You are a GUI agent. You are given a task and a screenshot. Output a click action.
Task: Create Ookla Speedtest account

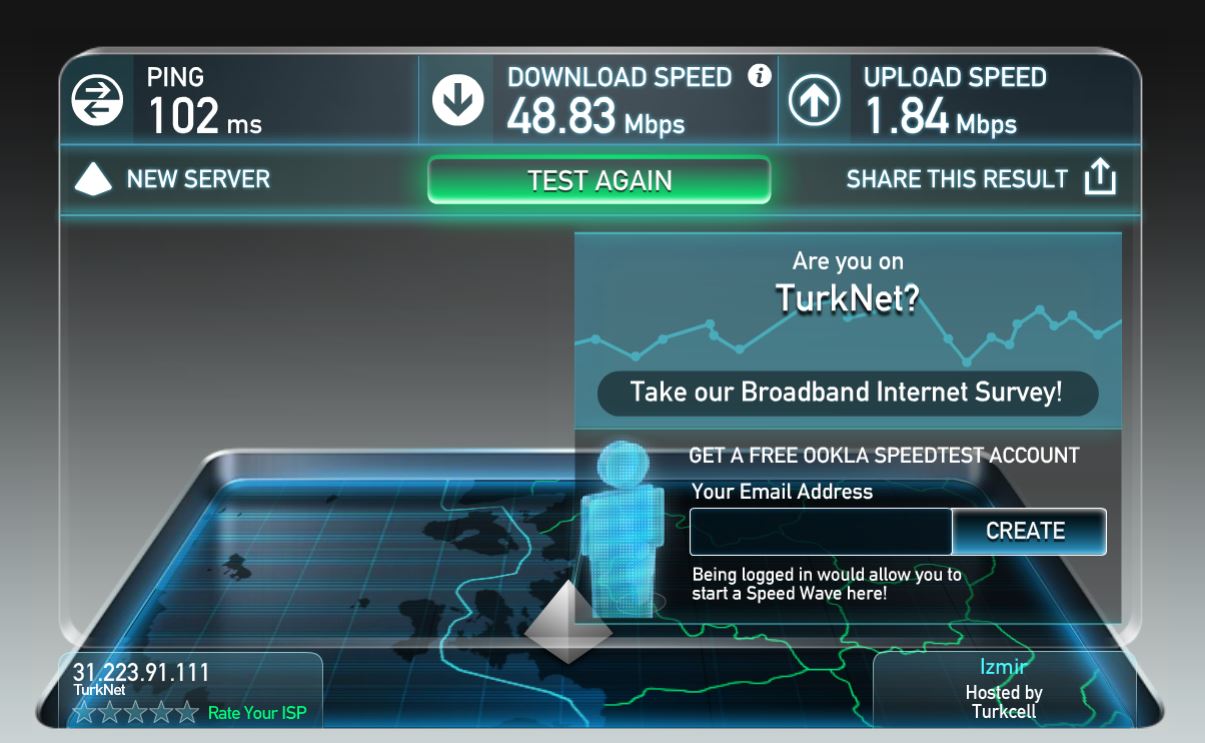pyautogui.click(x=1028, y=531)
